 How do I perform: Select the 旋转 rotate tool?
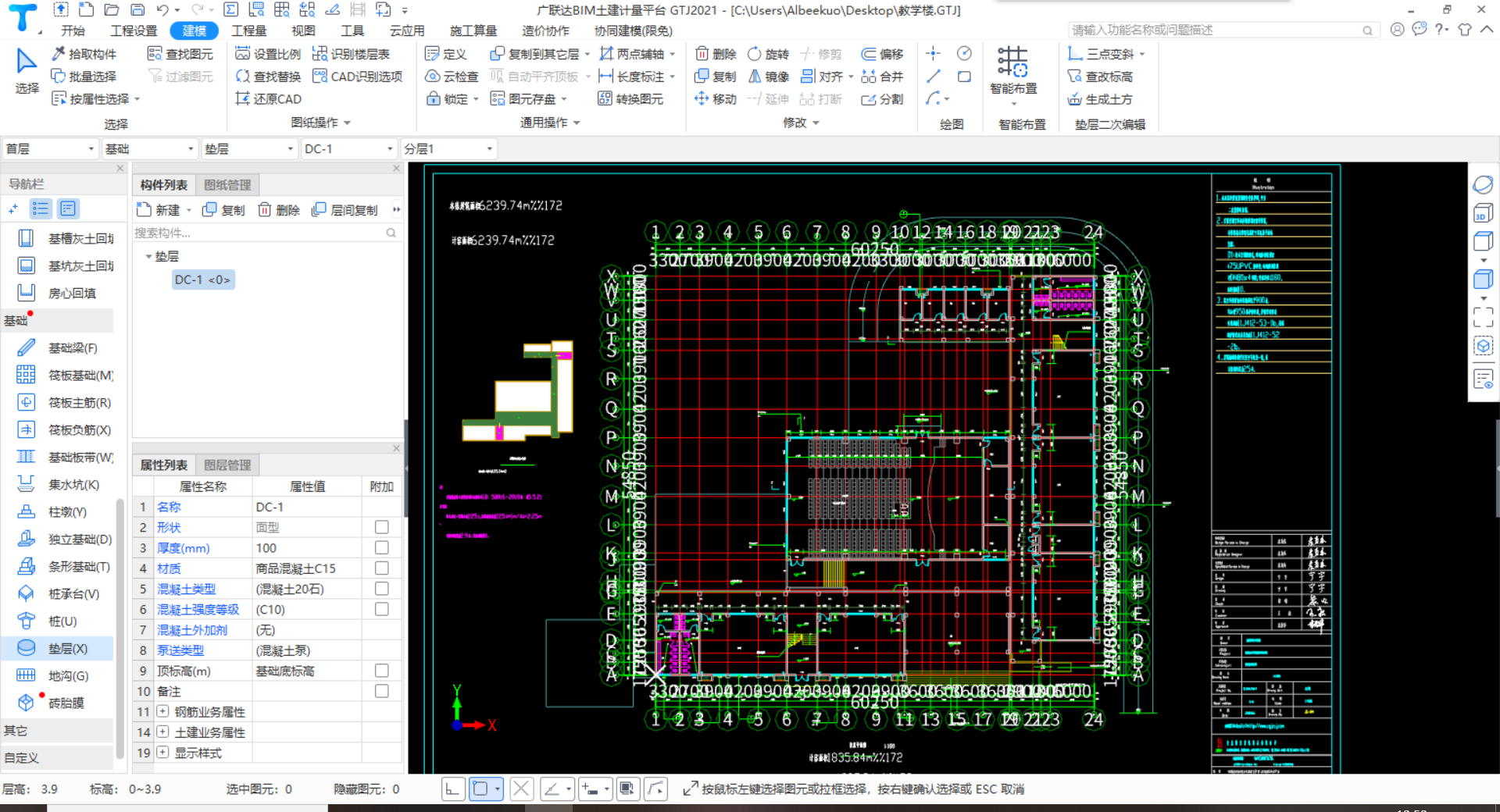(768, 54)
